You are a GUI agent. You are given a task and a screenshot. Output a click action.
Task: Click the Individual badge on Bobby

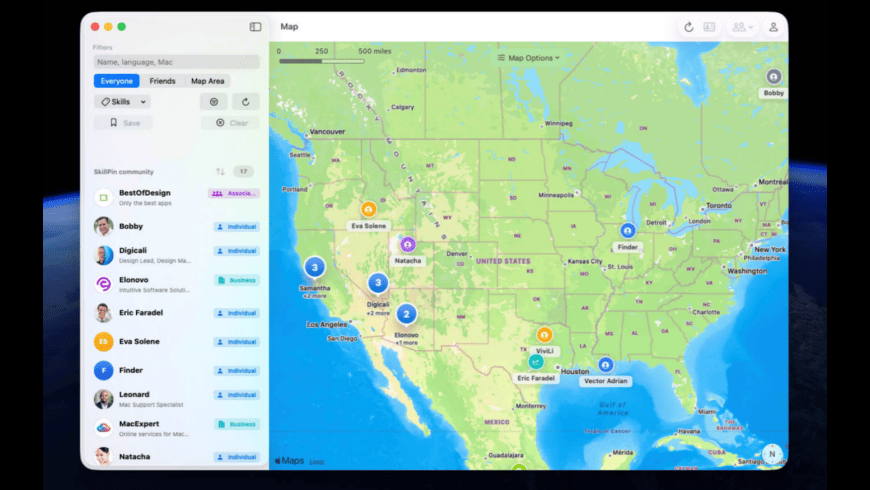[x=237, y=226]
